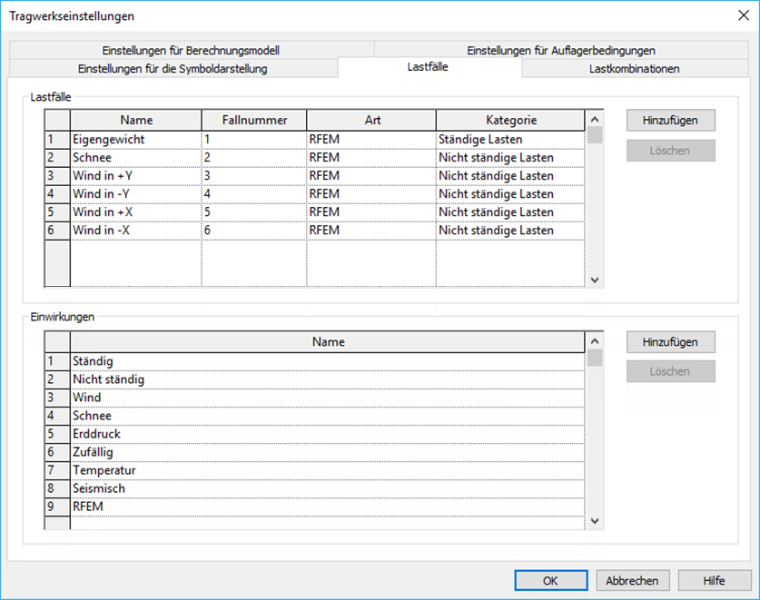Click the Einwirkungen table scrollbar thumb
760x600 pixels.
coord(595,358)
